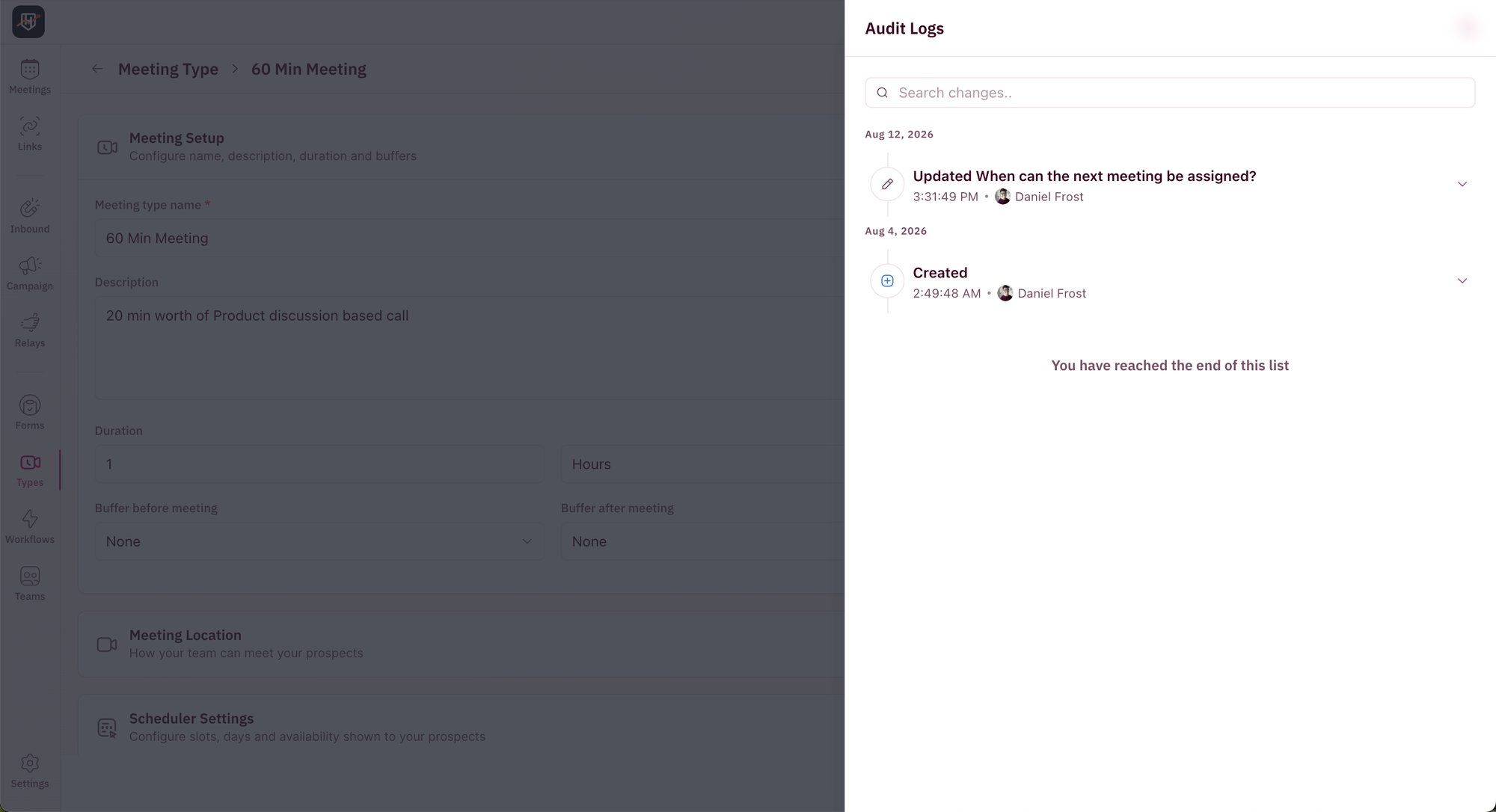This screenshot has height=812, width=1496.
Task: Open the Hours duration unit dropdown
Action: click(702, 464)
